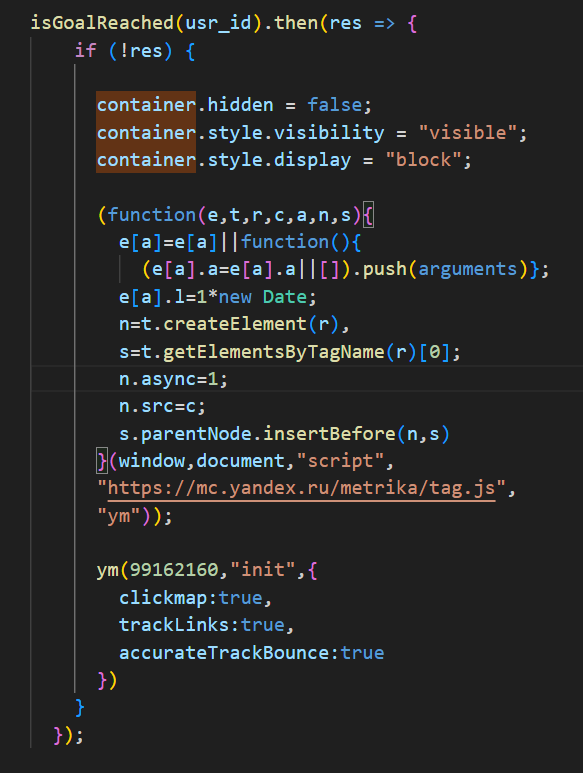This screenshot has width=583, height=773.
Task: Click the "false" value
Action: [x=335, y=105]
